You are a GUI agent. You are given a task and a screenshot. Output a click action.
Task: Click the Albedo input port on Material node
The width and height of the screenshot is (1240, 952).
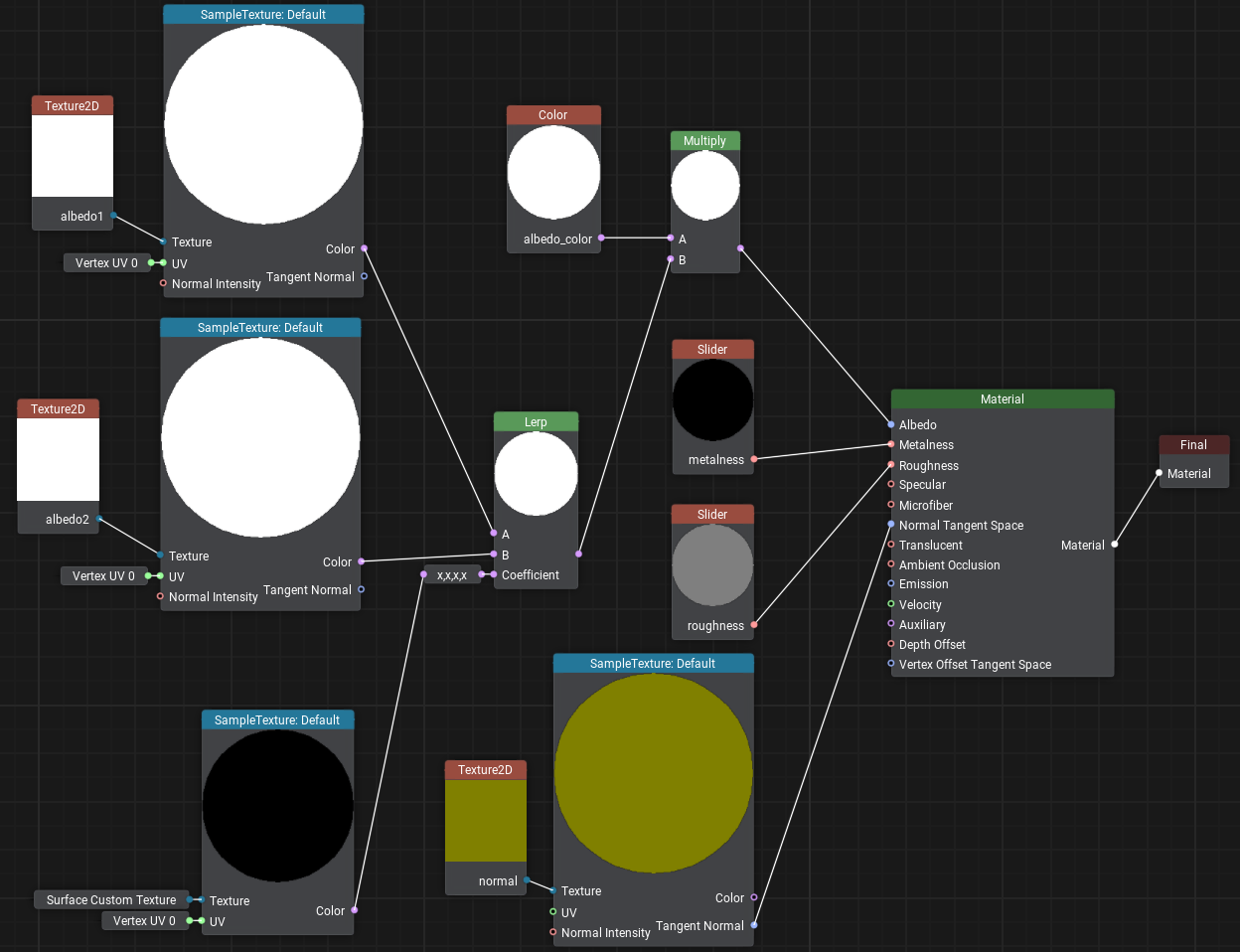click(891, 424)
